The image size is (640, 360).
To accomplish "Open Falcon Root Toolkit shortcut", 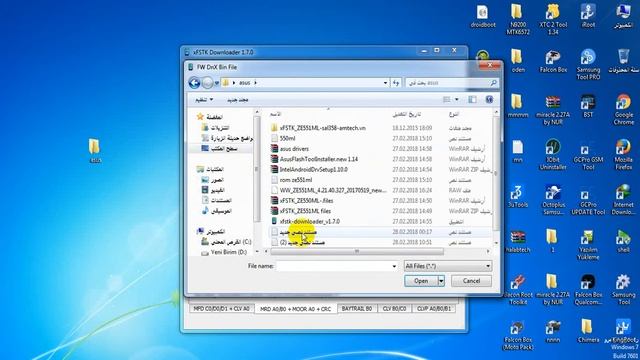I will click(x=518, y=289).
